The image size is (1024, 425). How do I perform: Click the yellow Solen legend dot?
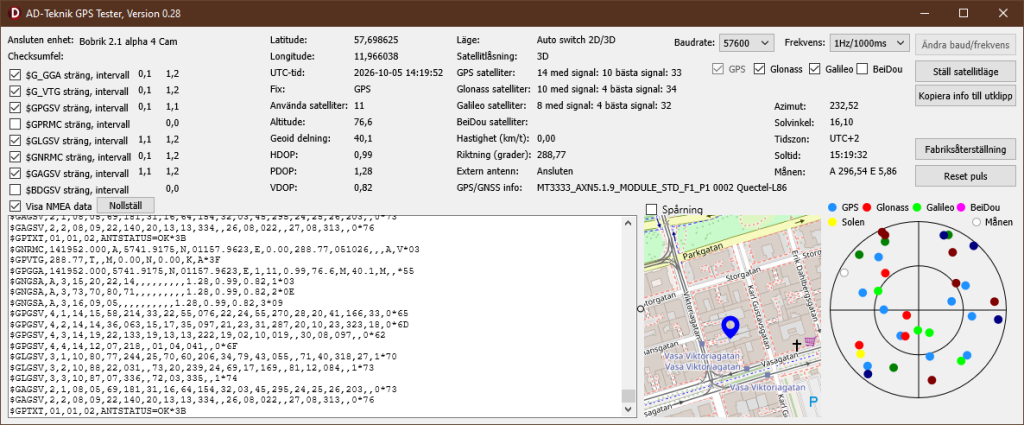point(832,222)
